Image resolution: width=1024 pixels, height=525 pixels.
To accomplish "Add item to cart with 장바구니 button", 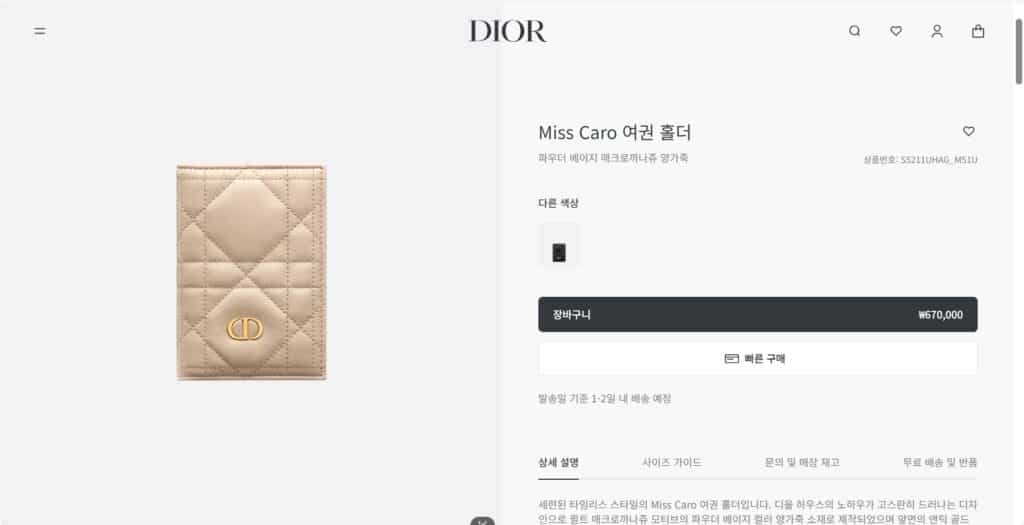I will tap(758, 315).
